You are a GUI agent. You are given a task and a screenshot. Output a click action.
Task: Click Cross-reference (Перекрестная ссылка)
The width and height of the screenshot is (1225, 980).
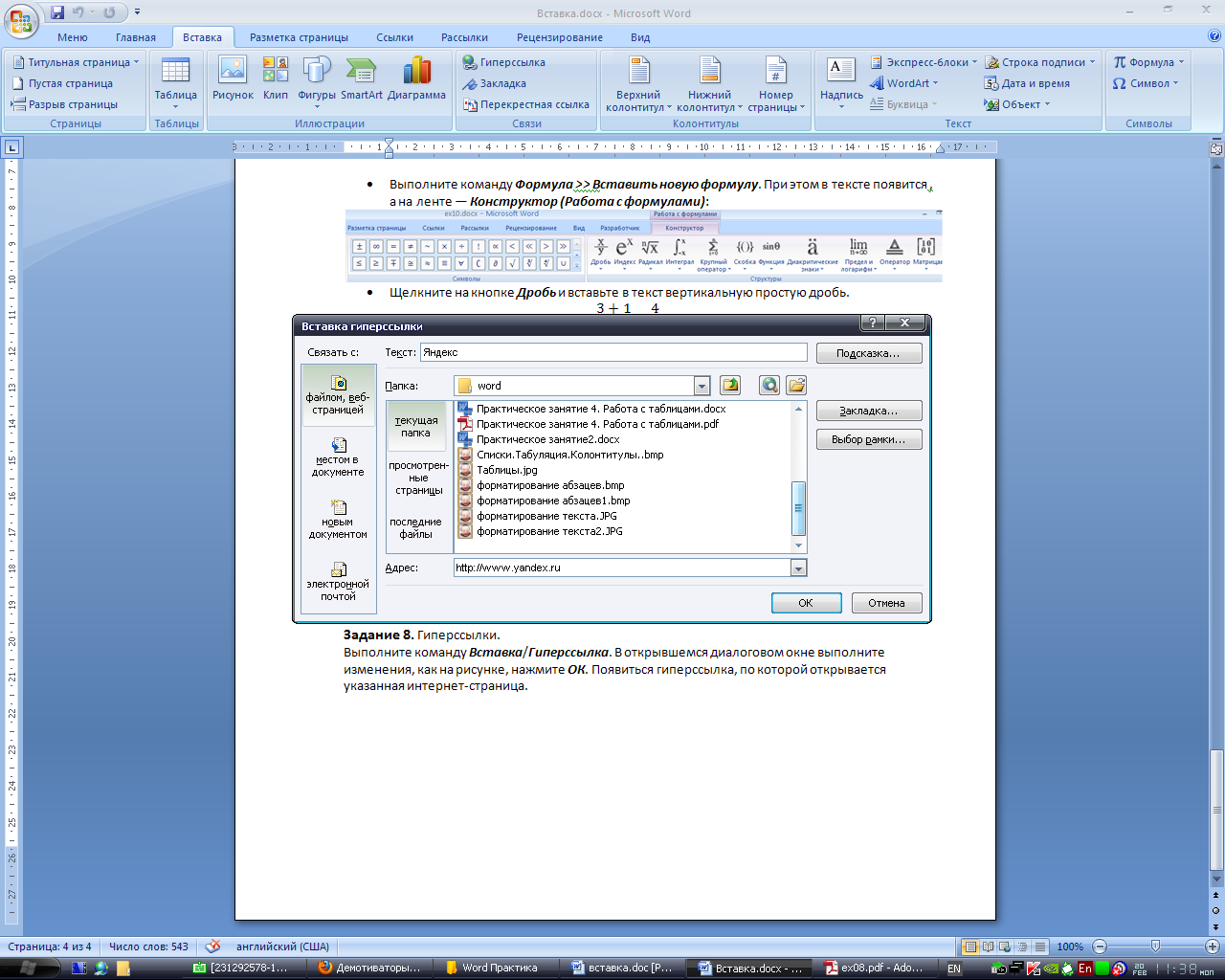pyautogui.click(x=525, y=104)
